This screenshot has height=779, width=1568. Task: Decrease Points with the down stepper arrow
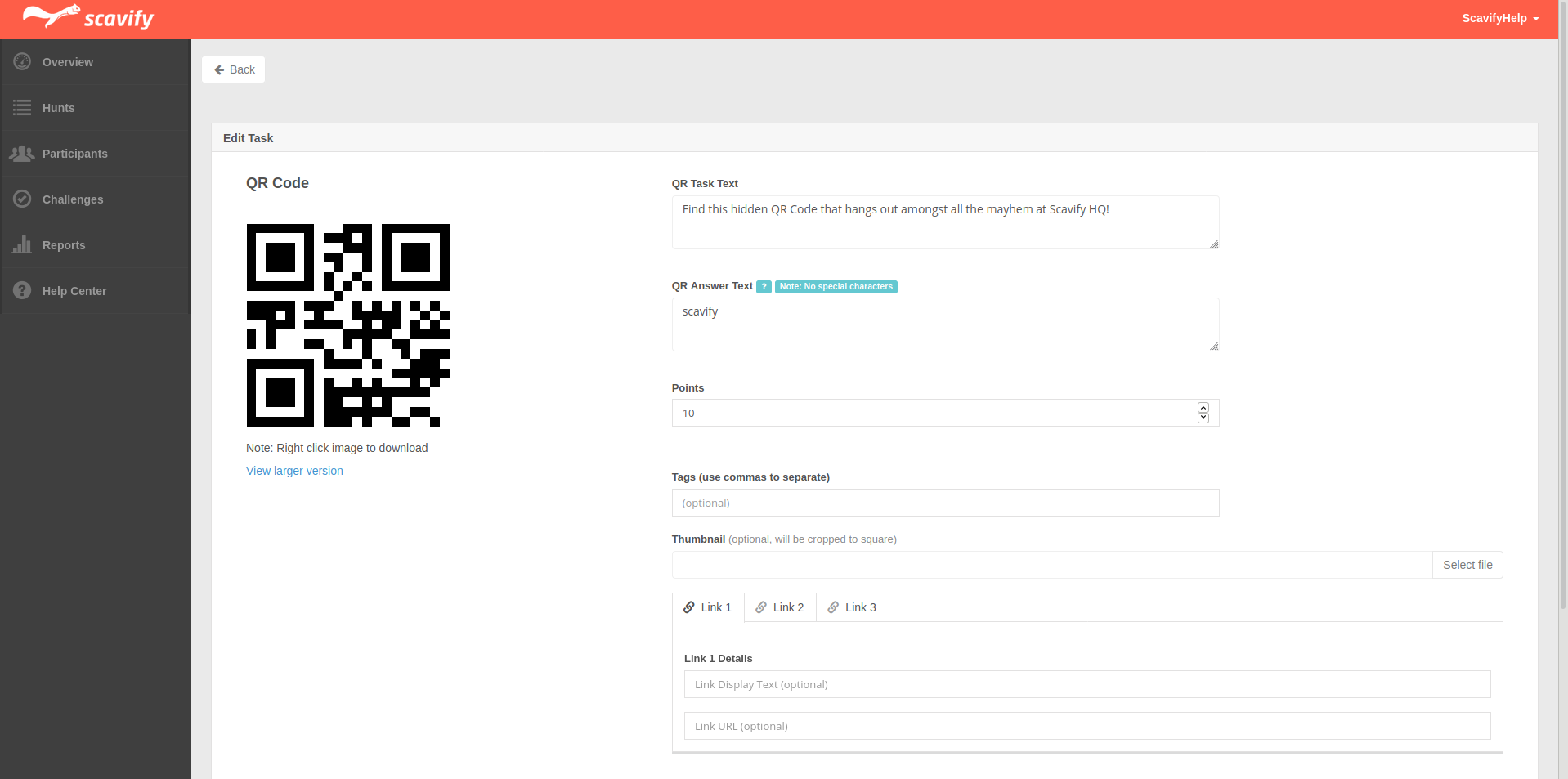[1203, 418]
